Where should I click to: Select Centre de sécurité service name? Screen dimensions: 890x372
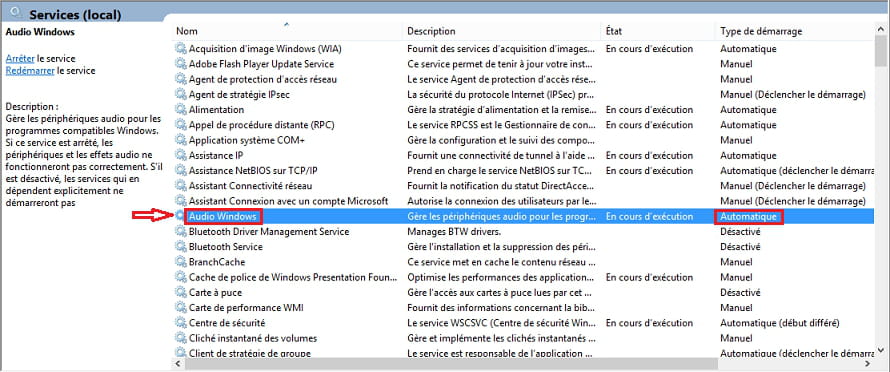pos(227,323)
